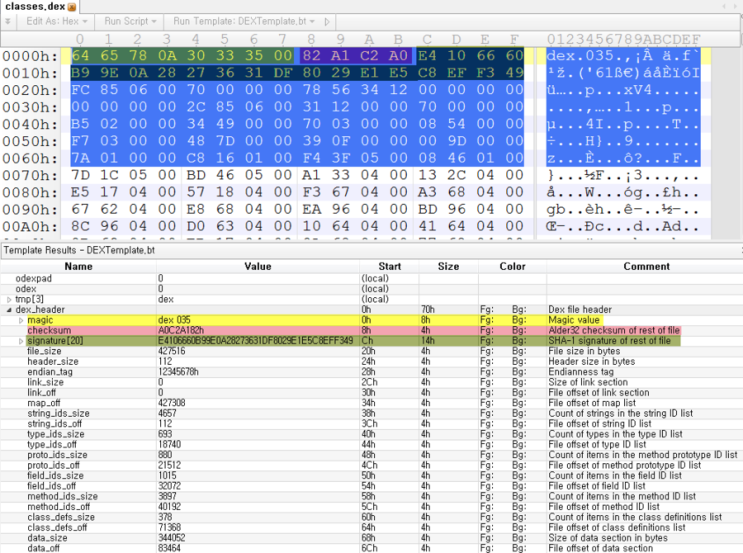Open the Edit As: Hex dropdown
Image resolution: width=743 pixels, height=553 pixels.
click(x=57, y=21)
